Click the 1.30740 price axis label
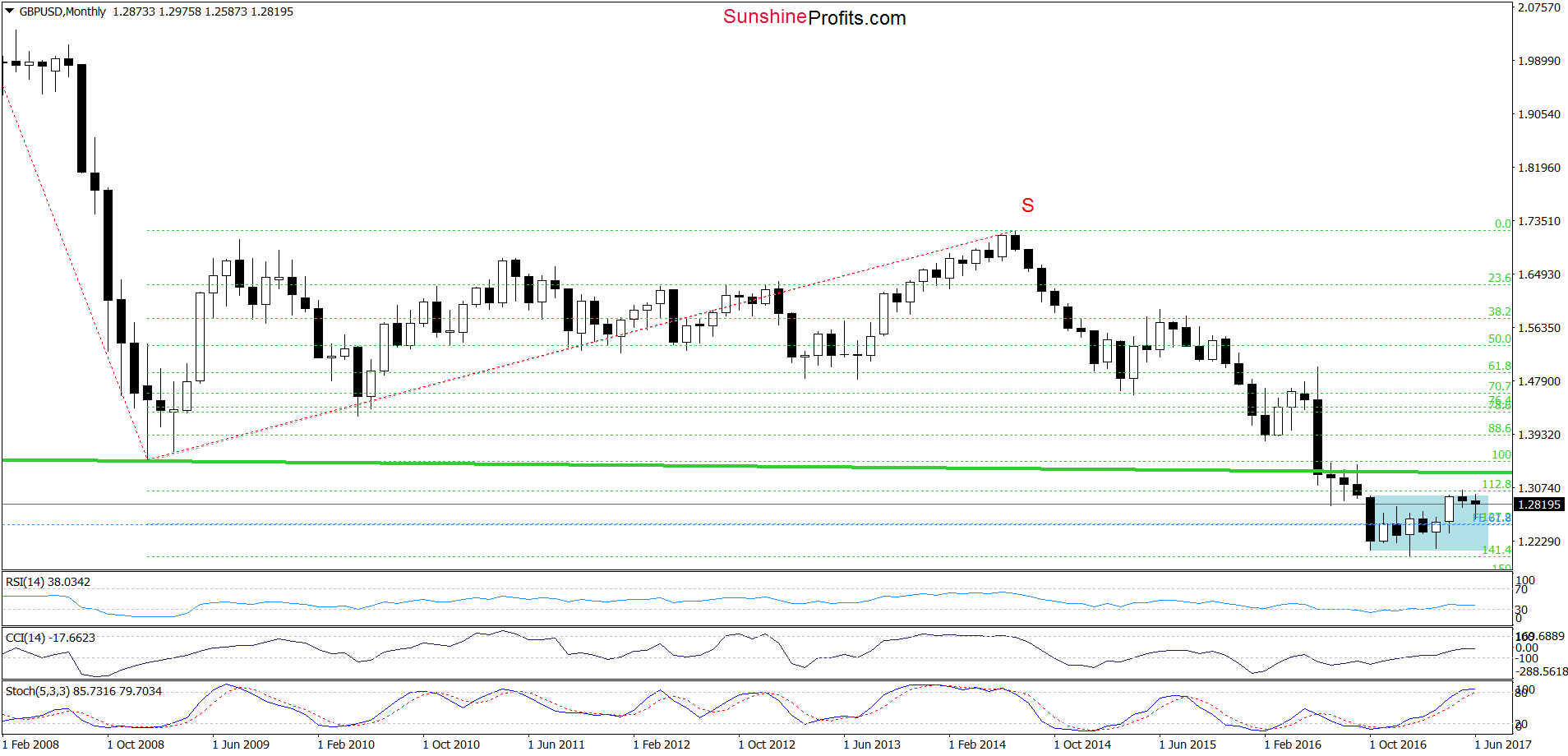Viewport: 1568px width, 756px height. (x=1538, y=488)
